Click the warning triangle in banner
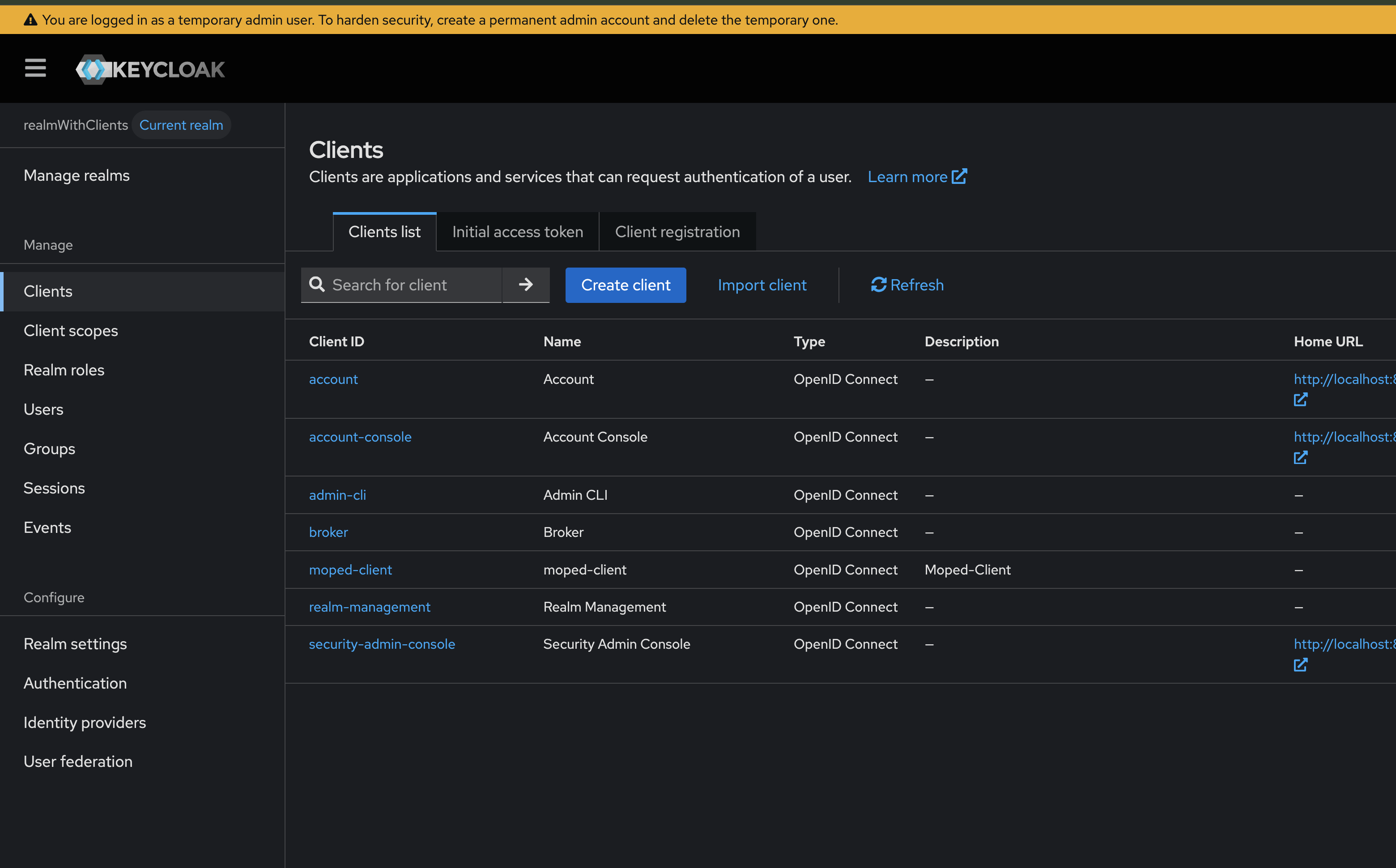The image size is (1396, 868). (x=30, y=20)
